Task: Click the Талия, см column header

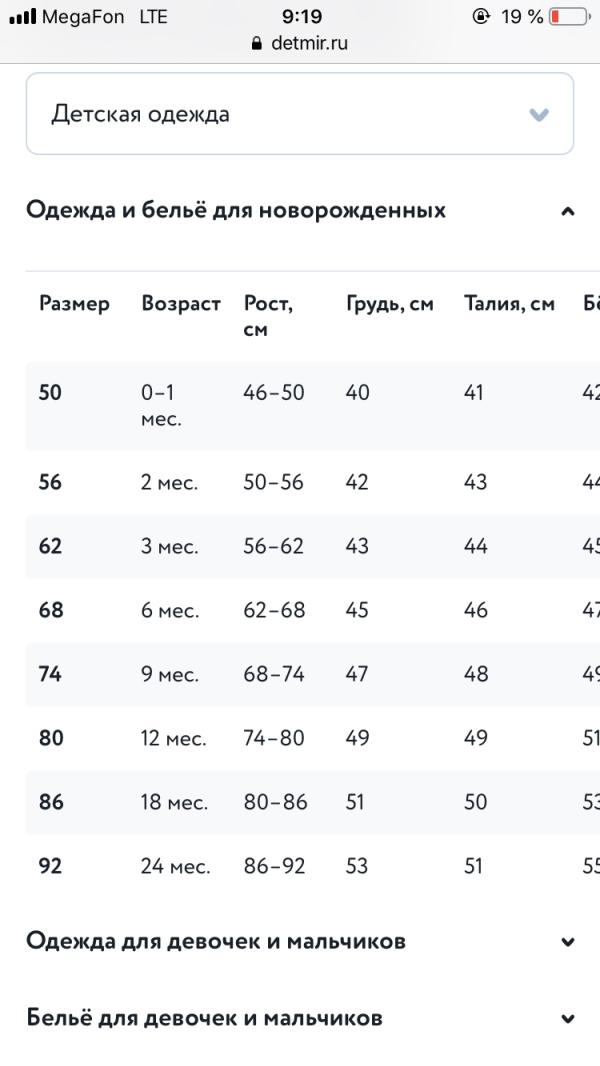Action: [509, 303]
